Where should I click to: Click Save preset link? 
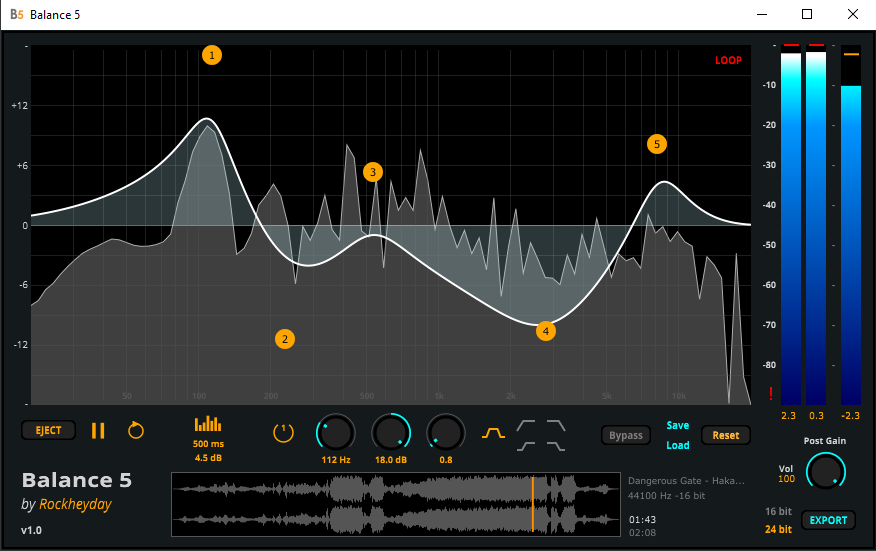pos(677,426)
